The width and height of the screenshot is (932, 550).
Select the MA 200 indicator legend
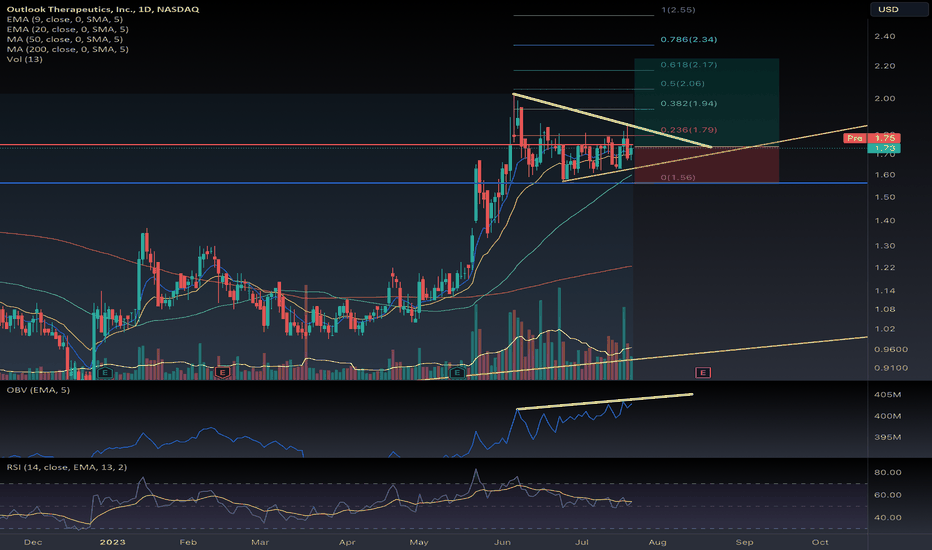(x=68, y=49)
